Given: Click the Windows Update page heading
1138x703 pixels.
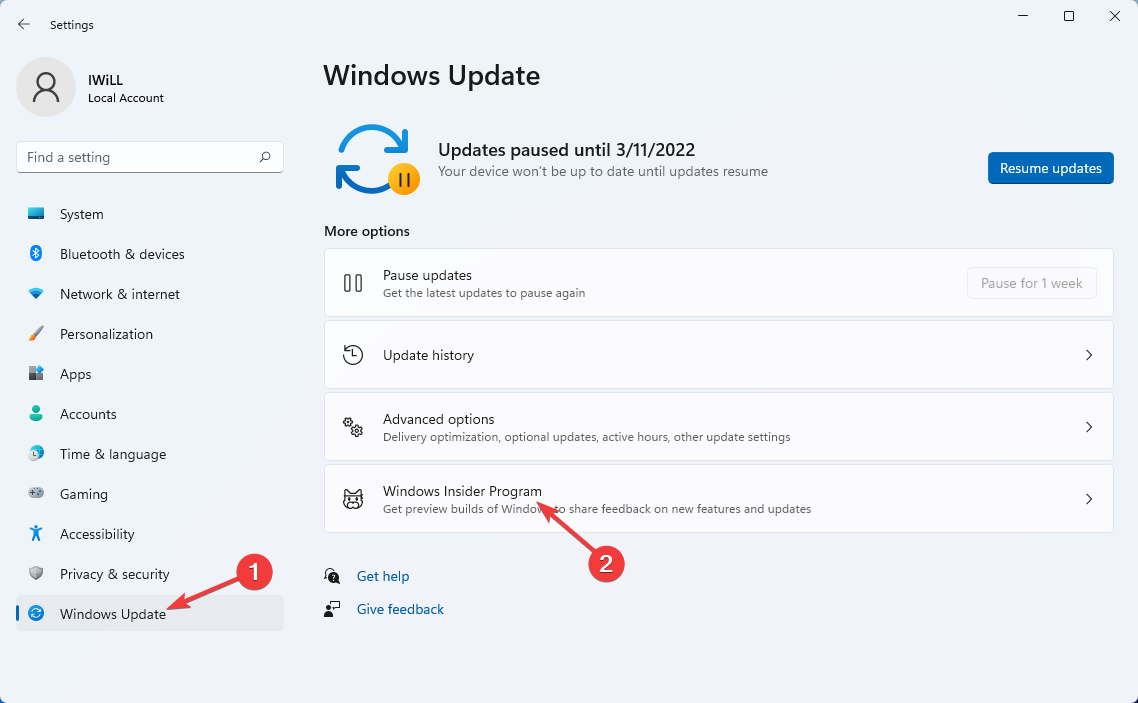Looking at the screenshot, I should click(x=431, y=75).
